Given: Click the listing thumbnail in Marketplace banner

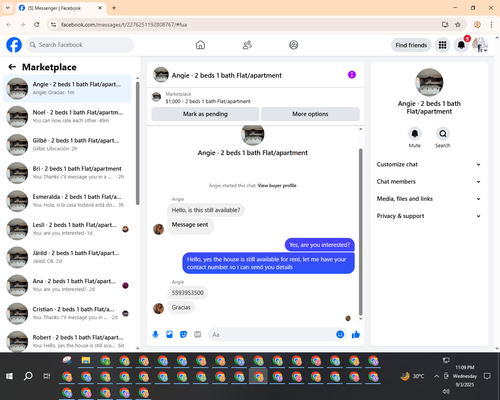Looking at the screenshot, I should coord(156,97).
